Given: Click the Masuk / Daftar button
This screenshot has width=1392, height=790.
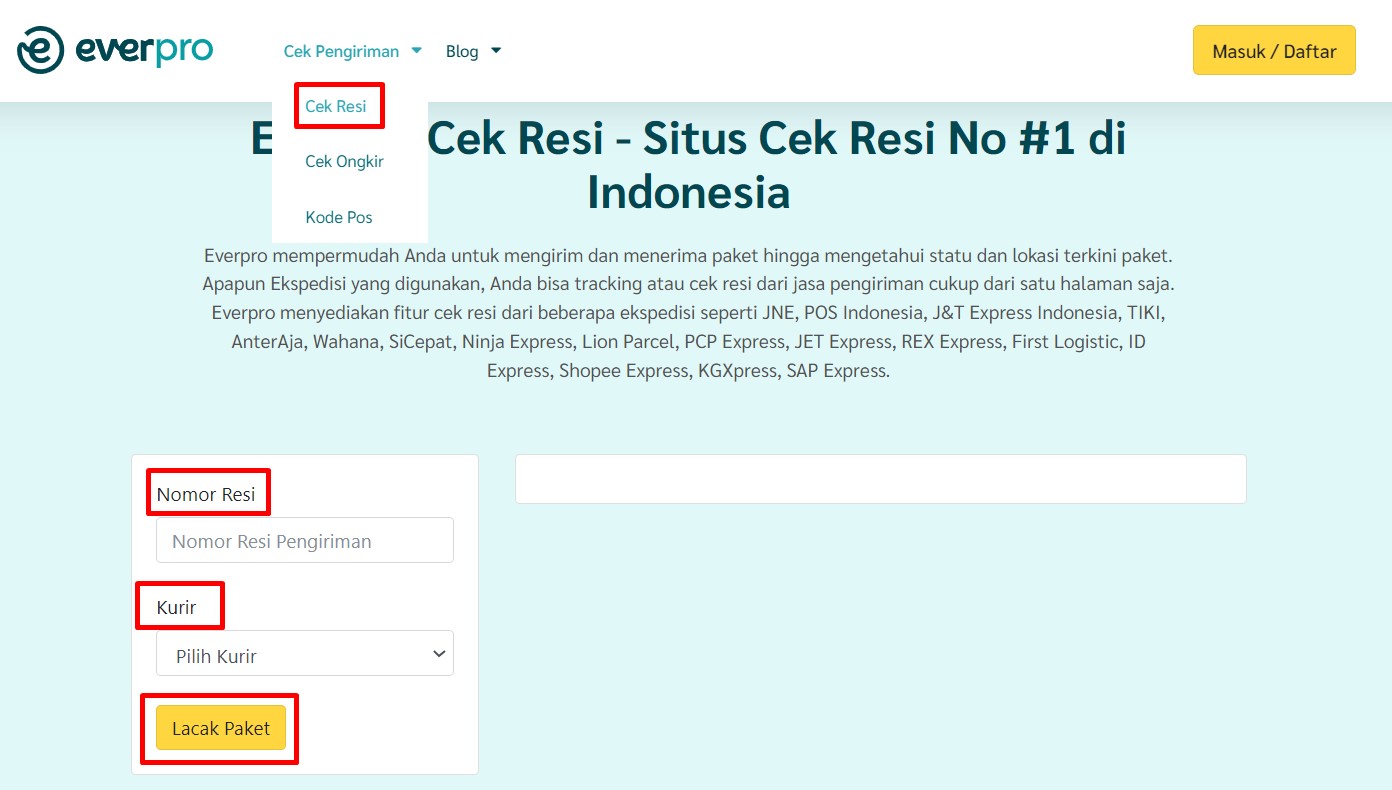Looking at the screenshot, I should click(x=1273, y=48).
